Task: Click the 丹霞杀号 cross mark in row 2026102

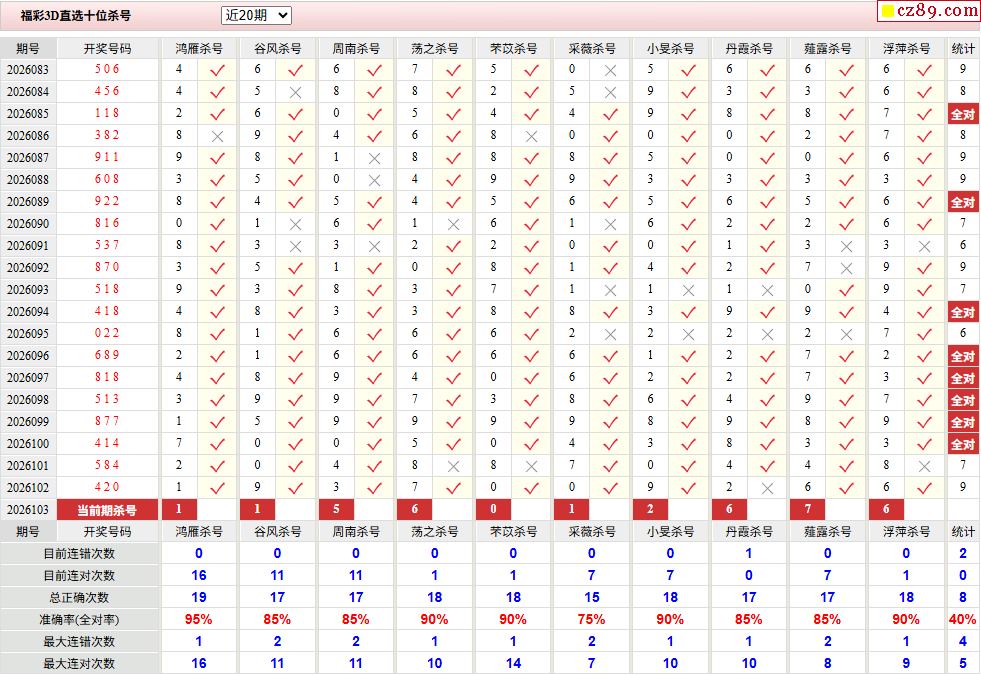Action: pyautogui.click(x=768, y=488)
